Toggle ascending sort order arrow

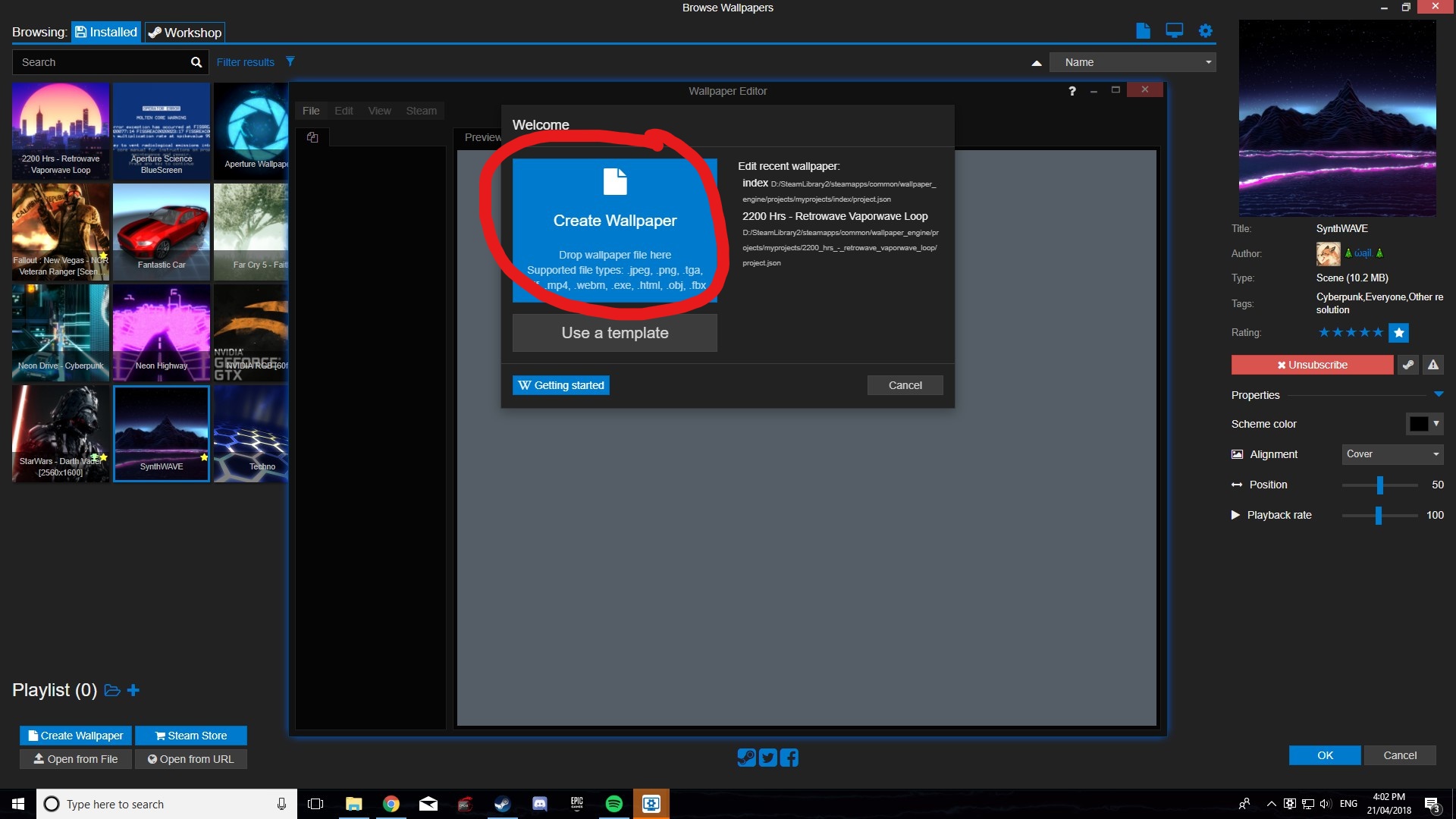pyautogui.click(x=1036, y=63)
